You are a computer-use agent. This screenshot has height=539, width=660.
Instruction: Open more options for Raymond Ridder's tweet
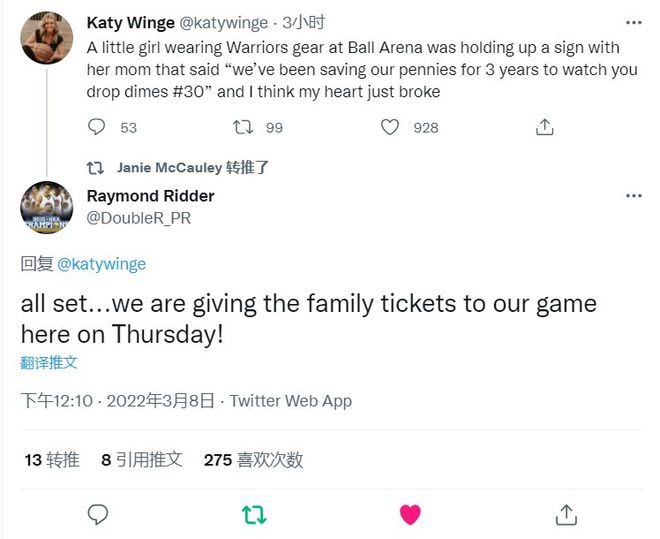633,196
